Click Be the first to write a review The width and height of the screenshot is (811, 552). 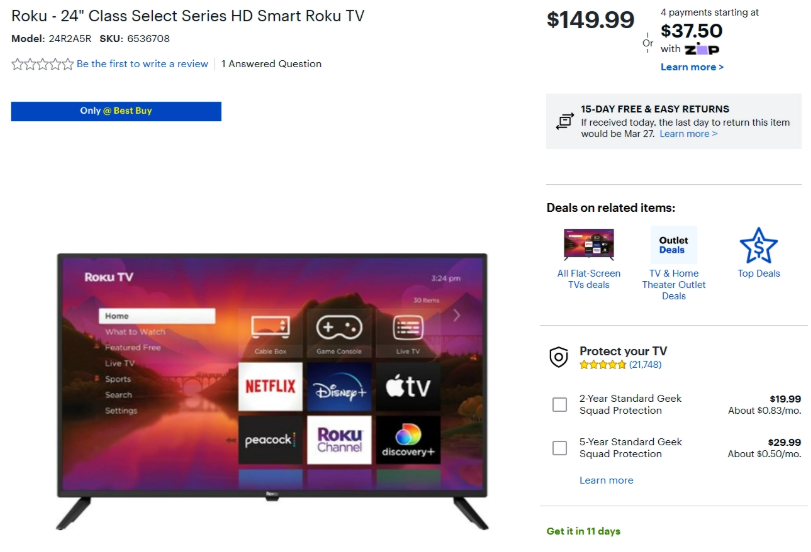point(142,64)
